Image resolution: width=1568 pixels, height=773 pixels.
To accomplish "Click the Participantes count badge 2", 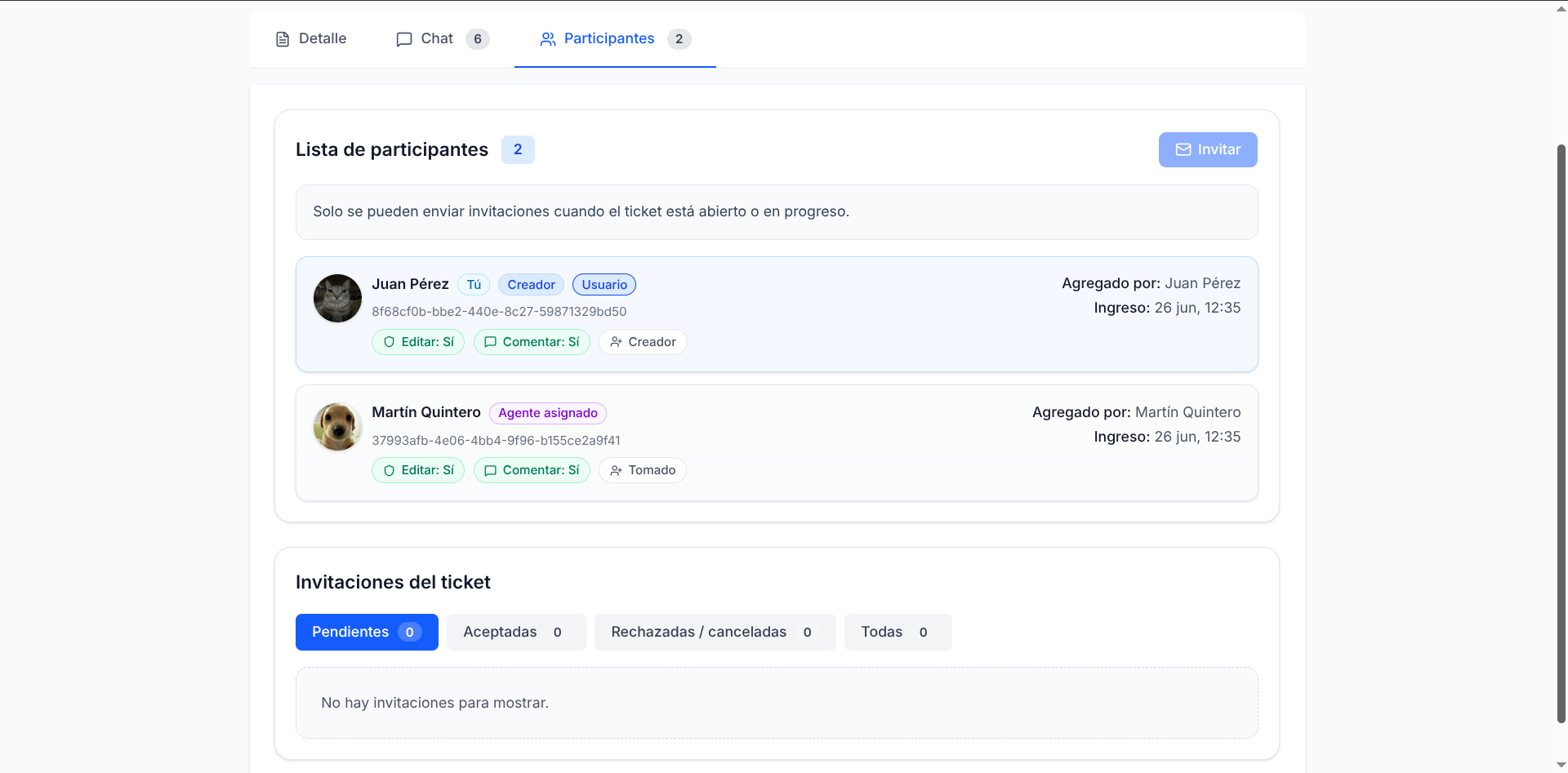I will tap(679, 39).
